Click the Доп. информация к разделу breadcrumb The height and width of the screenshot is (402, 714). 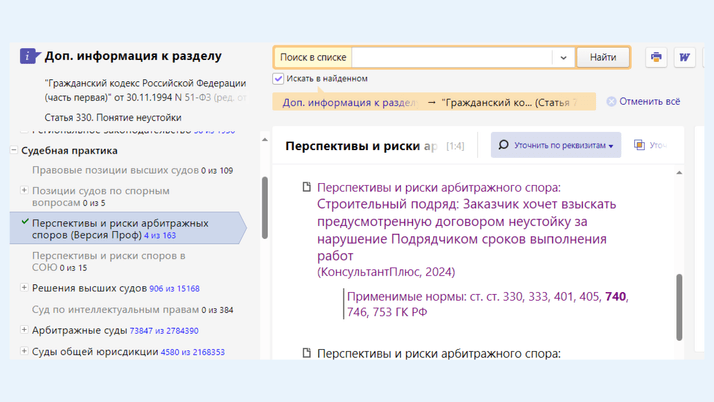tap(350, 102)
